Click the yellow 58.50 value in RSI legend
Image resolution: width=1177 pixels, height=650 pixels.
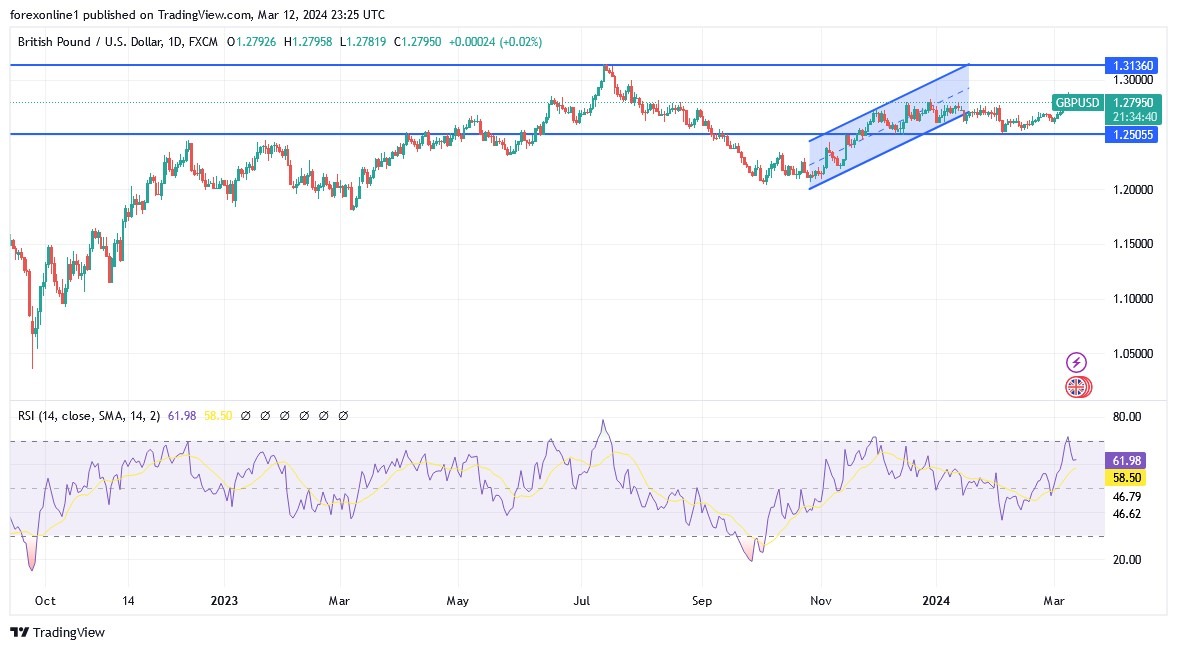[218, 416]
